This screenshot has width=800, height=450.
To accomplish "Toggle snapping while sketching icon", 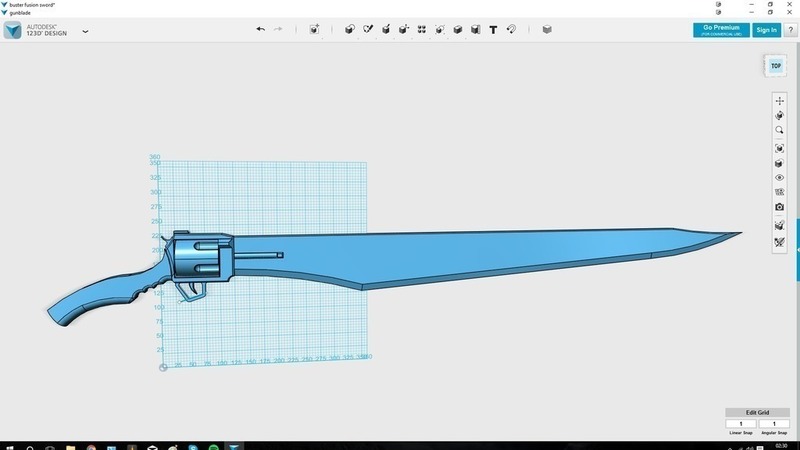I will [x=779, y=225].
